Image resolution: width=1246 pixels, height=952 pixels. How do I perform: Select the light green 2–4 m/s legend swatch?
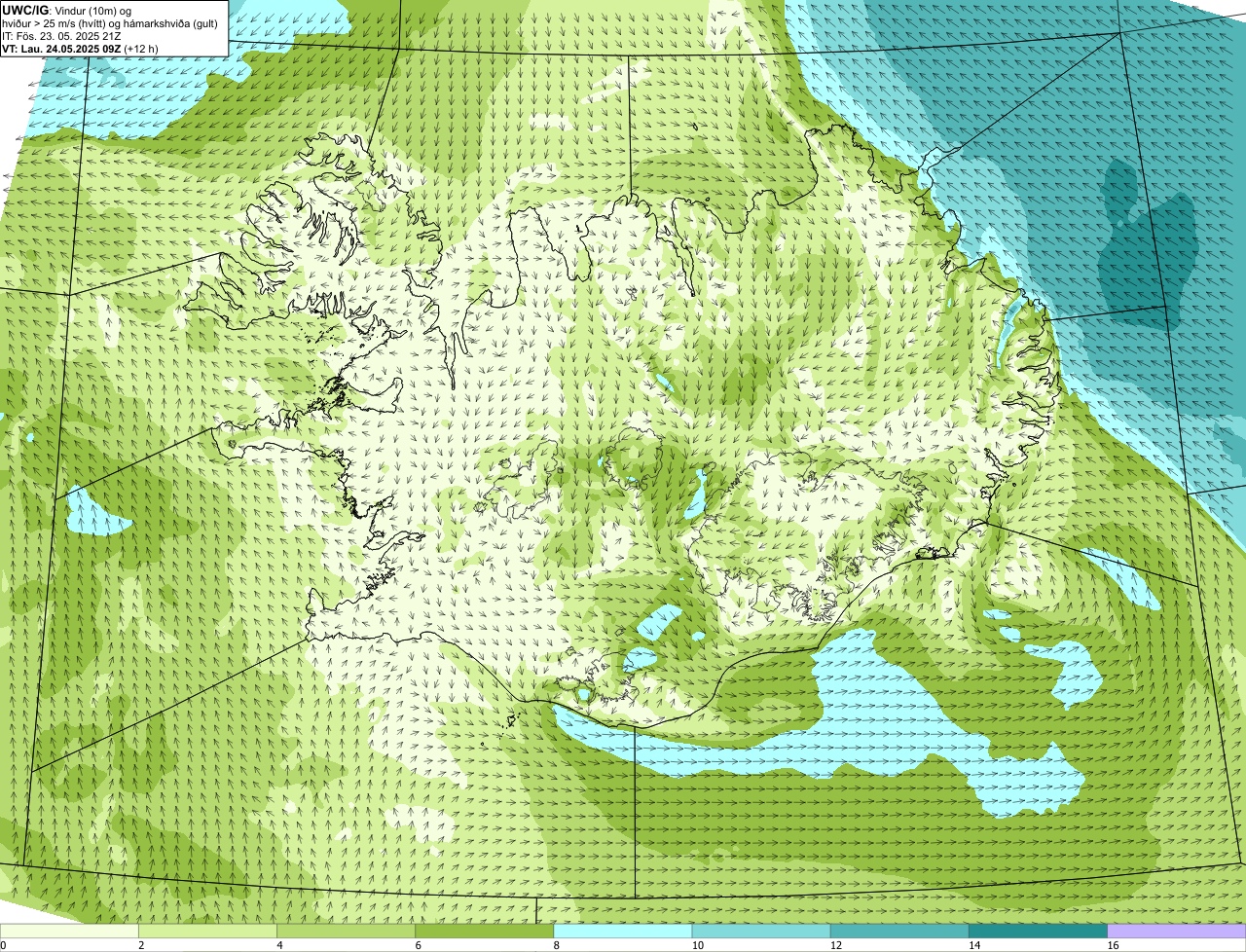click(x=207, y=932)
